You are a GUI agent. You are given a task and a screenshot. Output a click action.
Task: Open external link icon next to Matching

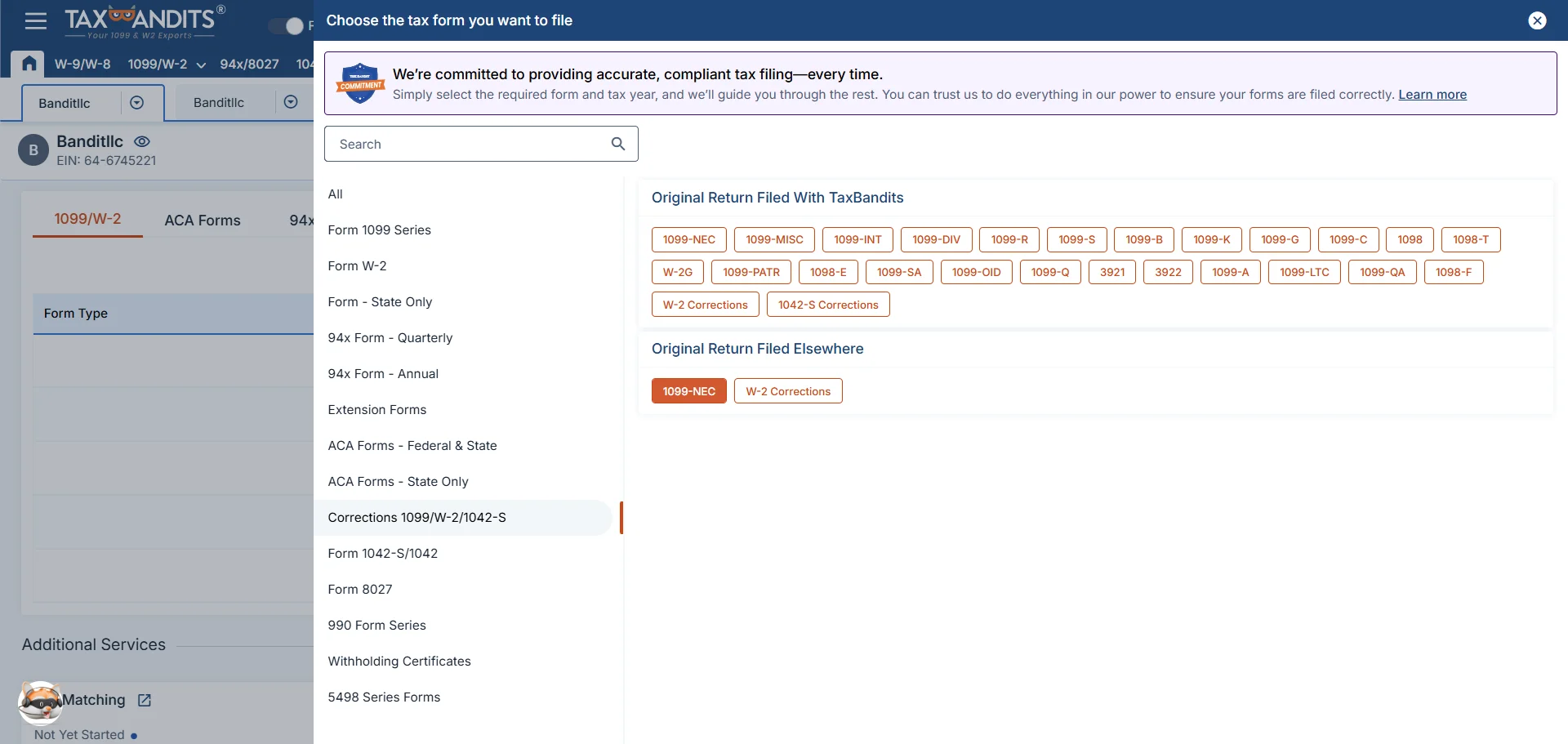pyautogui.click(x=145, y=700)
